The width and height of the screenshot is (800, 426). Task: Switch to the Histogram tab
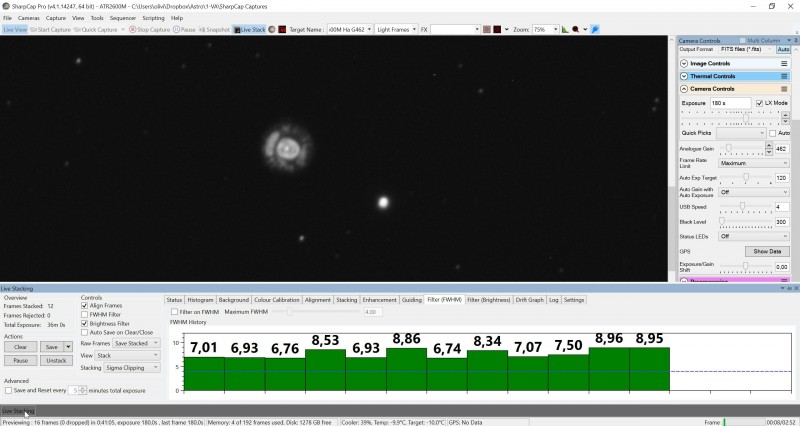[x=200, y=300]
